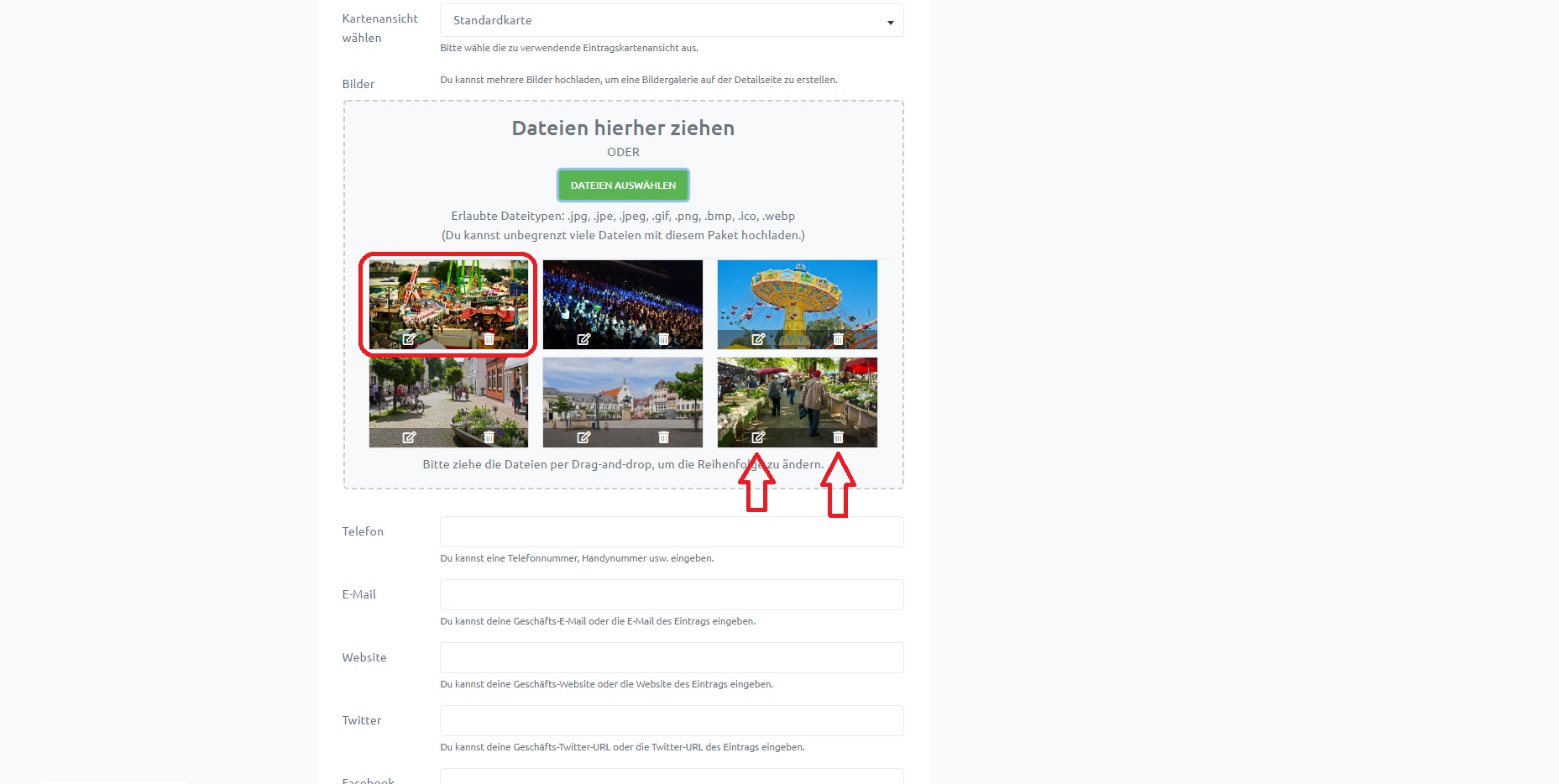The image size is (1559, 784).
Task: Edit the yellow swing carousel photo
Action: [758, 339]
